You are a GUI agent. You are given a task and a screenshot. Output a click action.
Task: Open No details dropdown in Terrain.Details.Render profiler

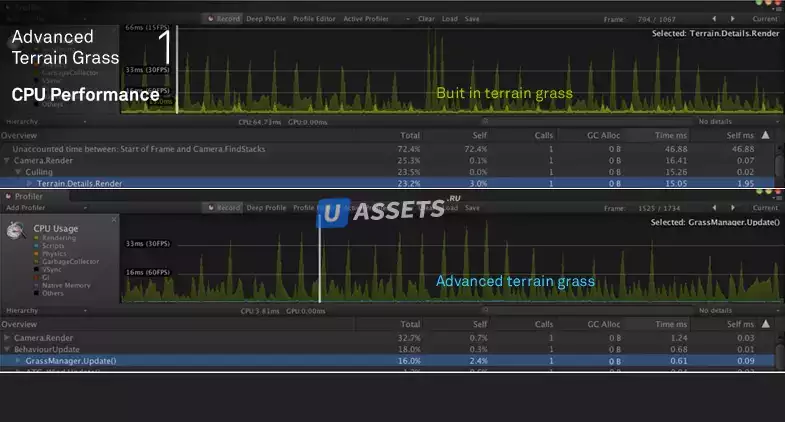coord(738,122)
